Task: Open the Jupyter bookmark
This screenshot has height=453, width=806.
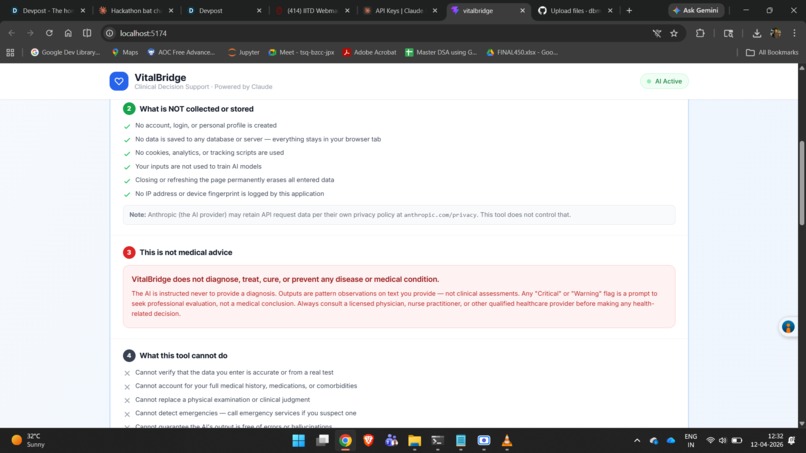Action: (244, 52)
